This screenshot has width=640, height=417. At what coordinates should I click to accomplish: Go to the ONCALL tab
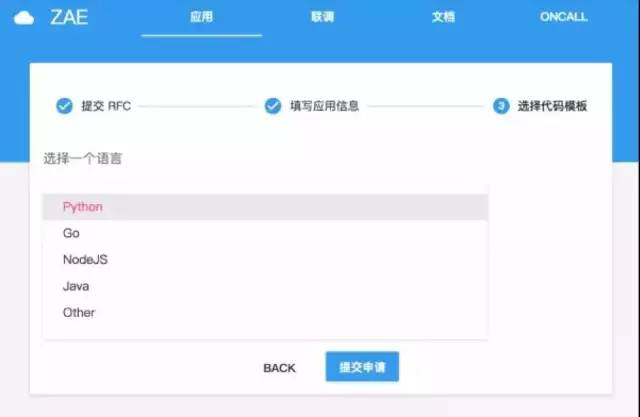pos(564,17)
